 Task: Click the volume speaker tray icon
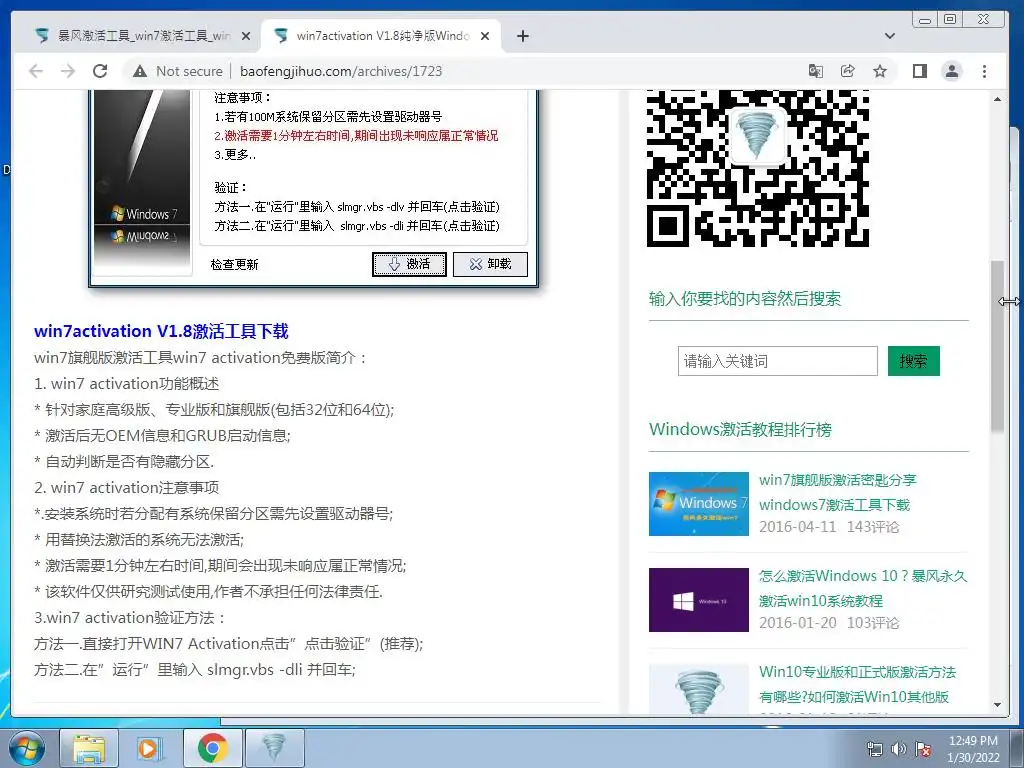tap(899, 749)
